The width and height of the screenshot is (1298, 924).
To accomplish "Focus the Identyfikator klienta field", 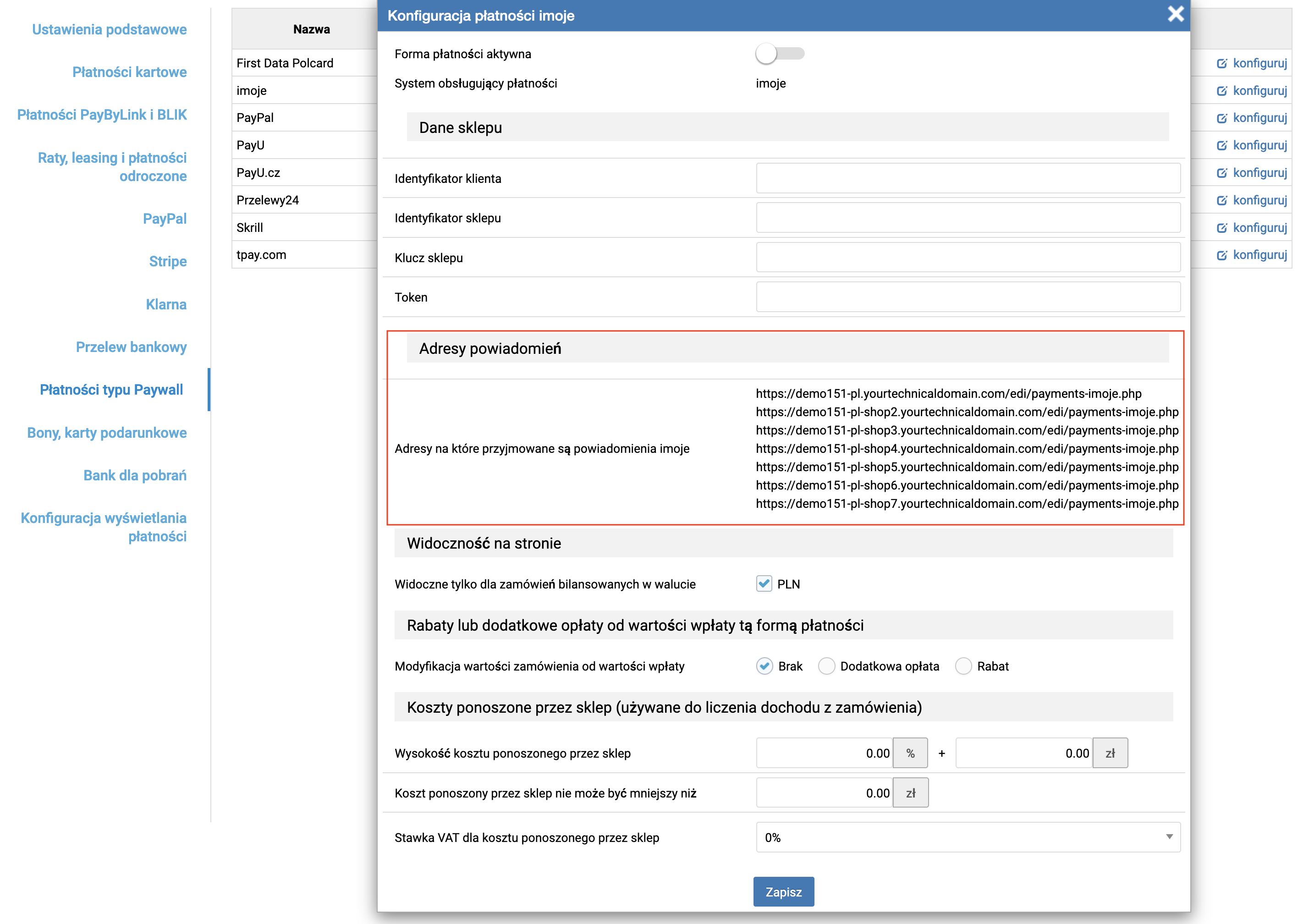I will click(x=968, y=178).
